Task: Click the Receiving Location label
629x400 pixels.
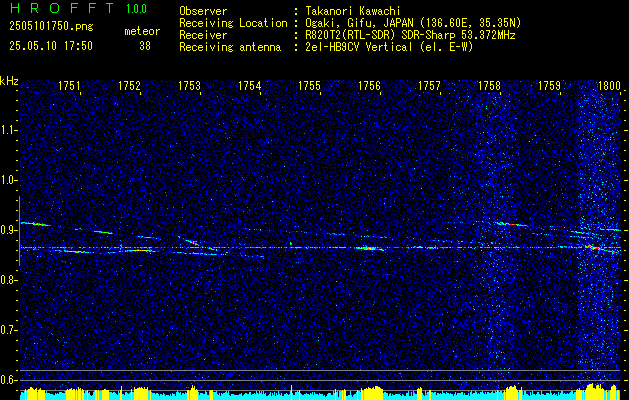Action: coord(233,23)
